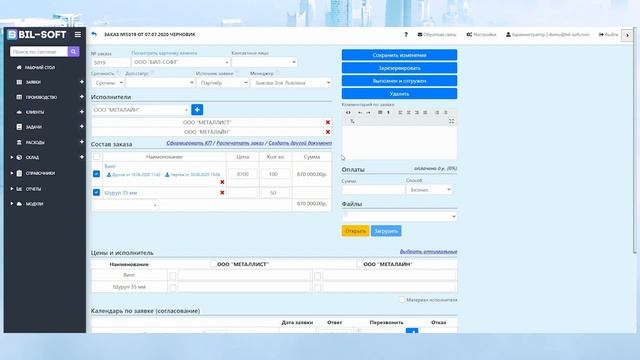Add a new Склад entry with plus icon
Screen dimensions: 640x360
[82, 157]
